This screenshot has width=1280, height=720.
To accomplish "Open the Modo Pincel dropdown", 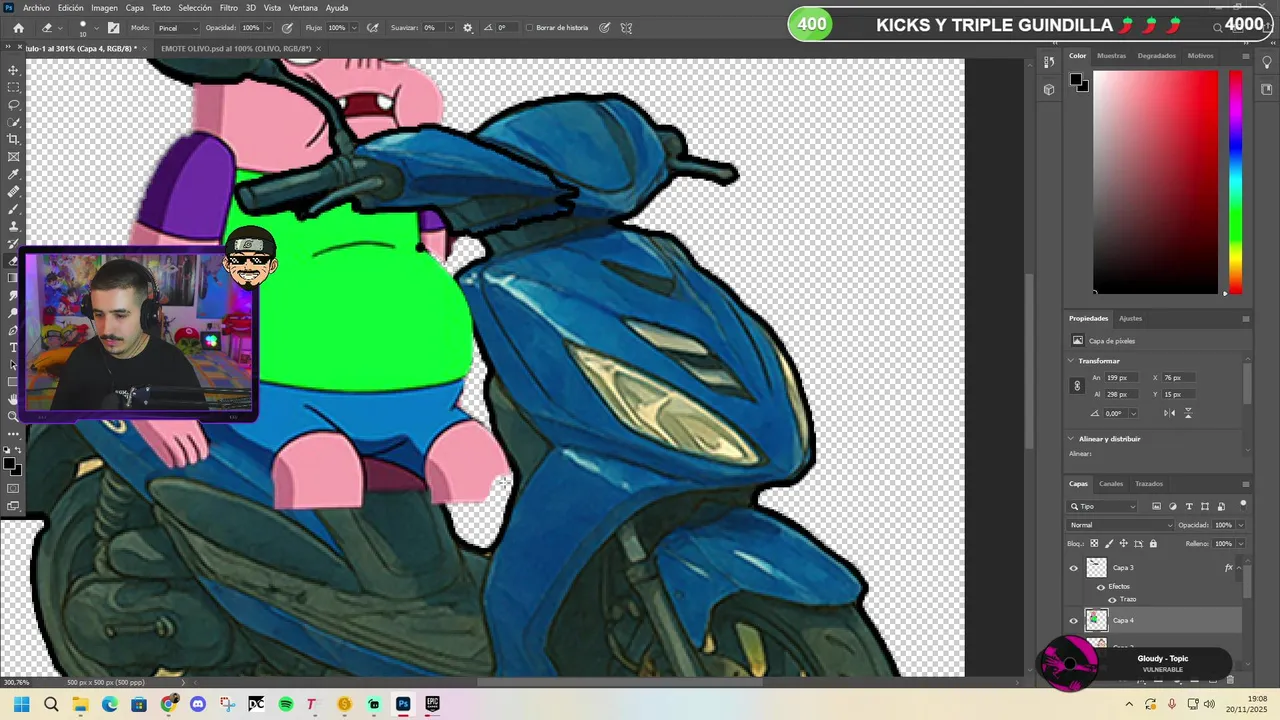I will coord(179,28).
